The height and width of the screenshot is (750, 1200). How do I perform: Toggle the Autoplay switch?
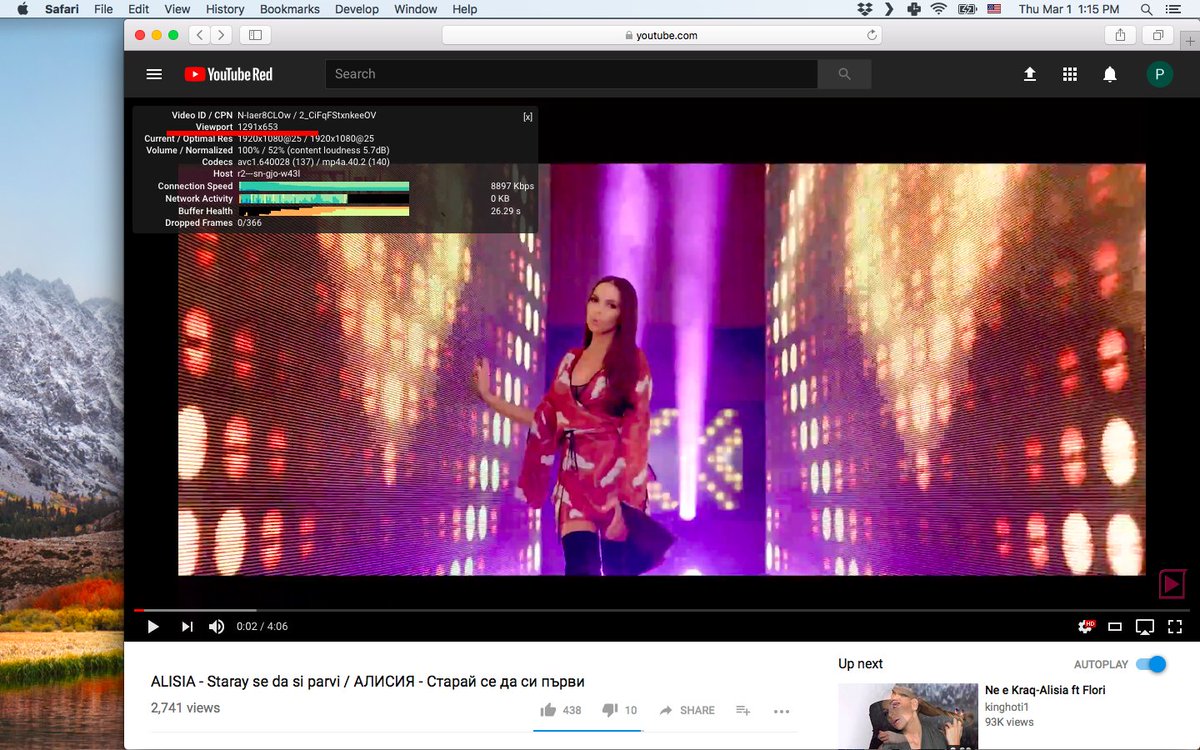pyautogui.click(x=1151, y=664)
